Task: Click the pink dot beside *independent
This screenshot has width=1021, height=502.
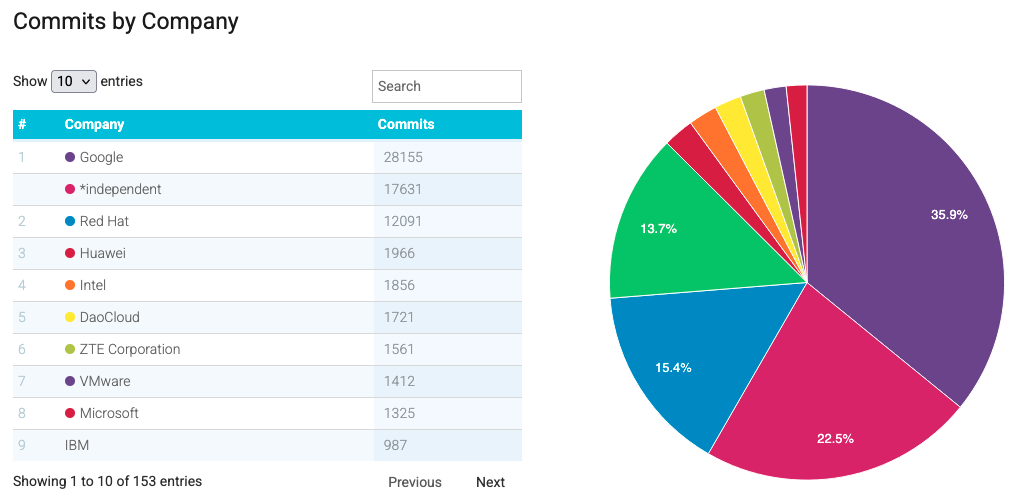Action: [x=70, y=189]
